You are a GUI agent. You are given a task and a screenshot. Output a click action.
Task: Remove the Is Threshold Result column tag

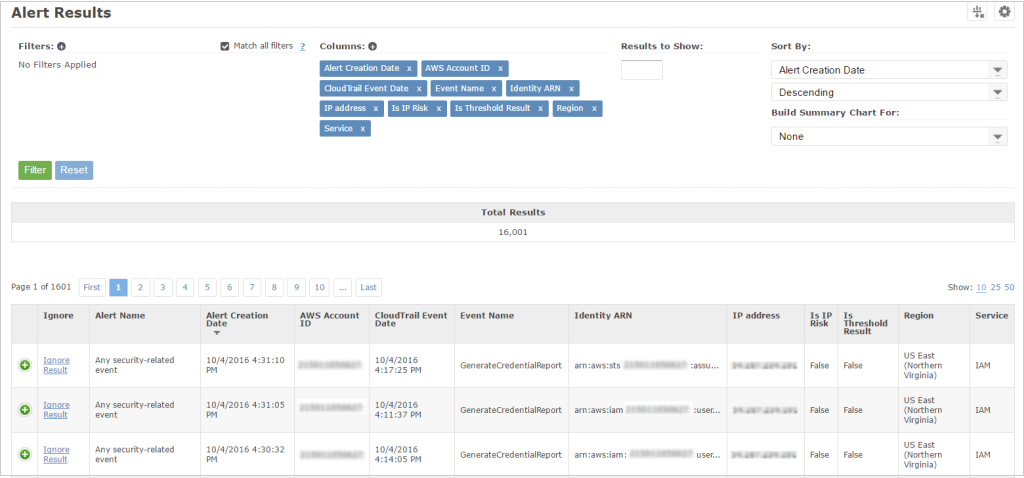coord(540,108)
